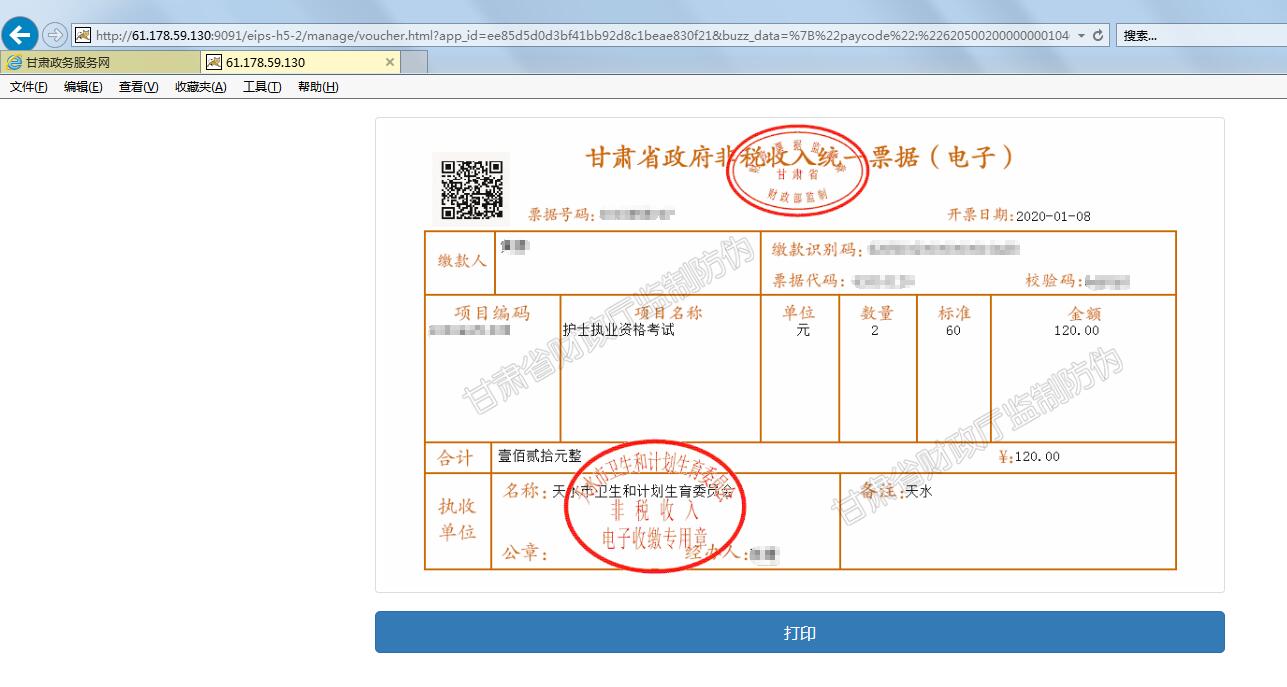Open the 工具 tools menu
Viewport: 1287px width, 687px height.
pyautogui.click(x=260, y=87)
